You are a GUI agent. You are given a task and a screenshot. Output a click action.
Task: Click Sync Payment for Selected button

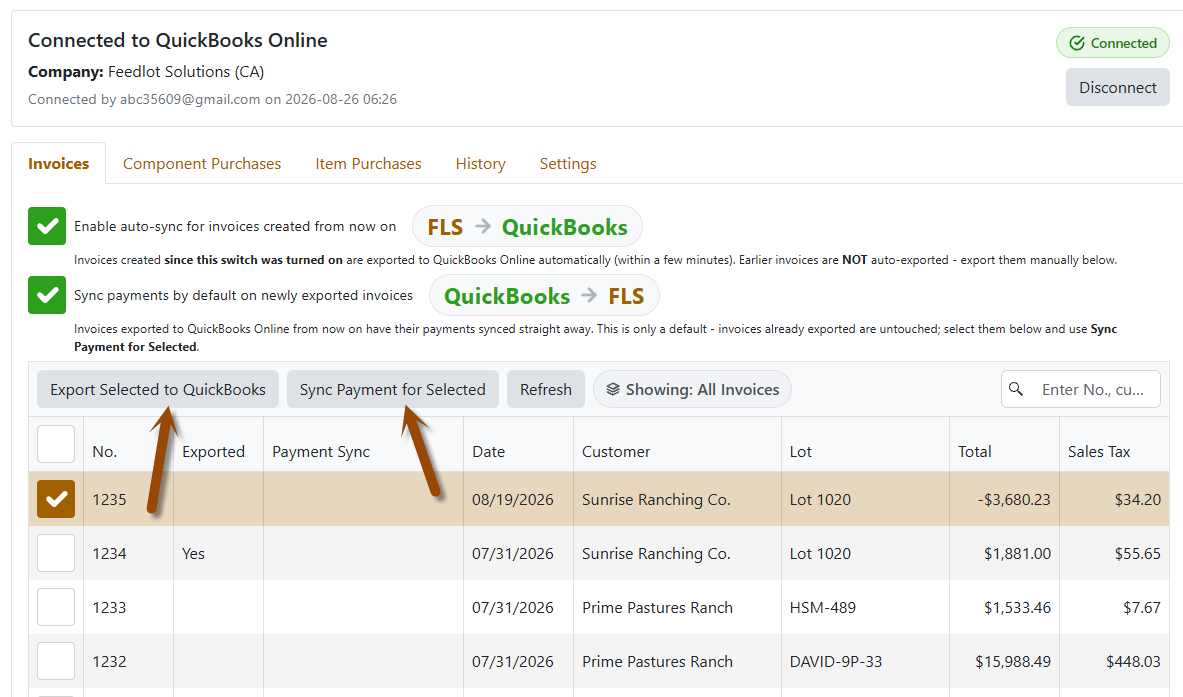[392, 389]
